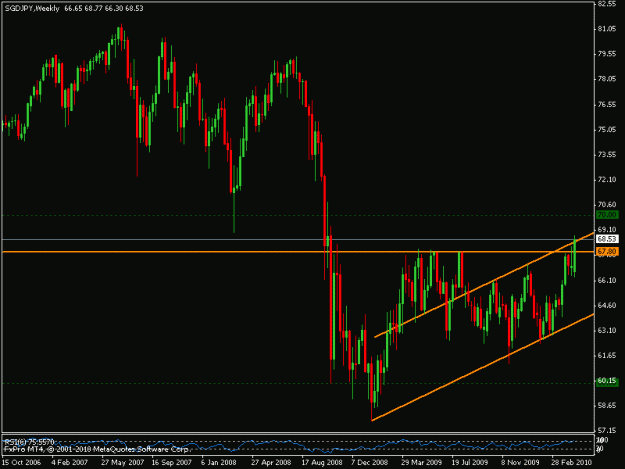
Task: Click the 19 Jul 2009 date label
Action: point(470,463)
